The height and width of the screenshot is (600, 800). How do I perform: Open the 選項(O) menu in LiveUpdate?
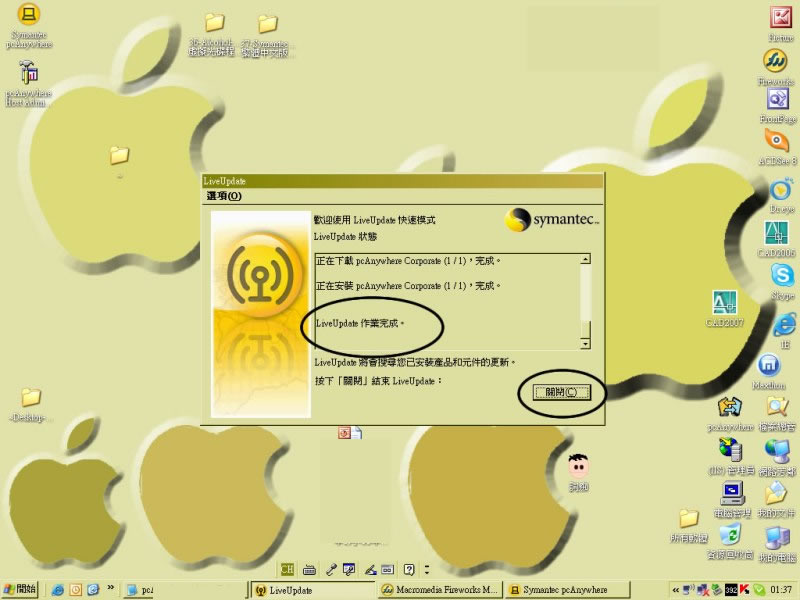pos(224,196)
